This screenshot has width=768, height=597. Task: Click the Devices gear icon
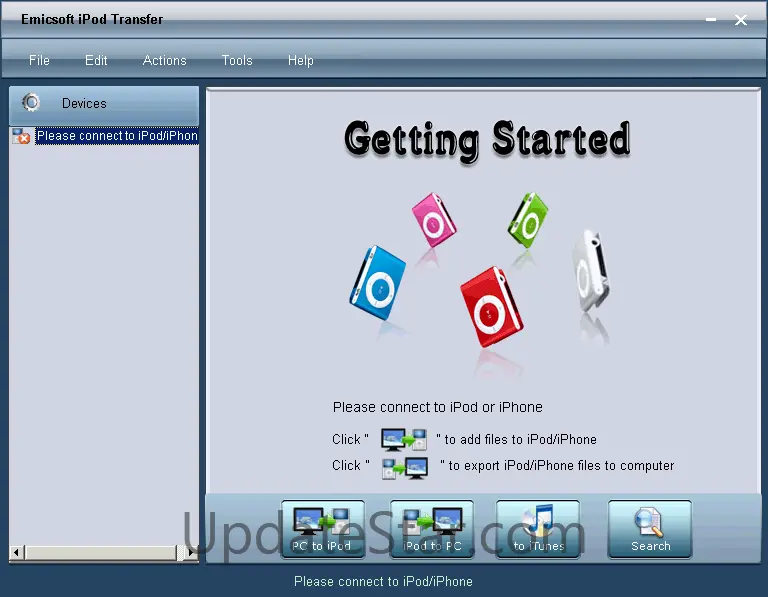[x=31, y=103]
